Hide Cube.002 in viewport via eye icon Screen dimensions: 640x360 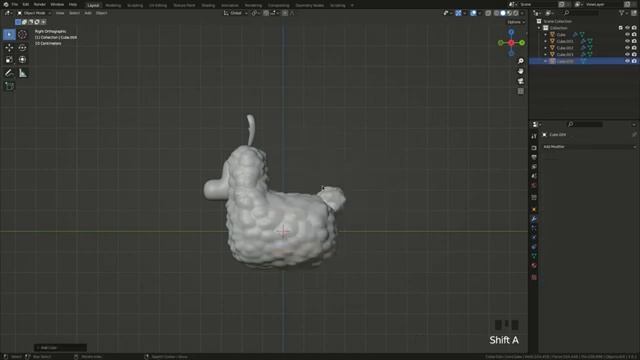[627, 48]
